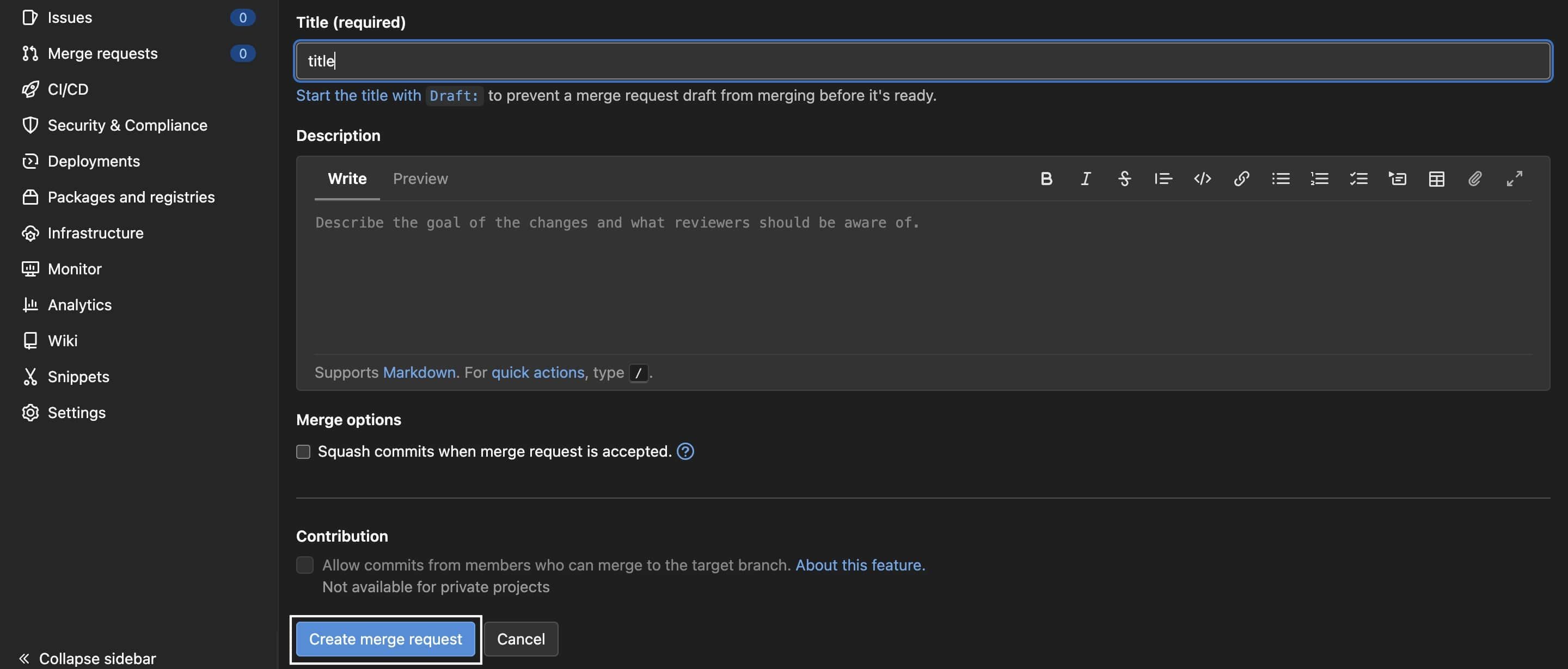Click Create merge request button
Screen dimensions: 1568x669
385,639
